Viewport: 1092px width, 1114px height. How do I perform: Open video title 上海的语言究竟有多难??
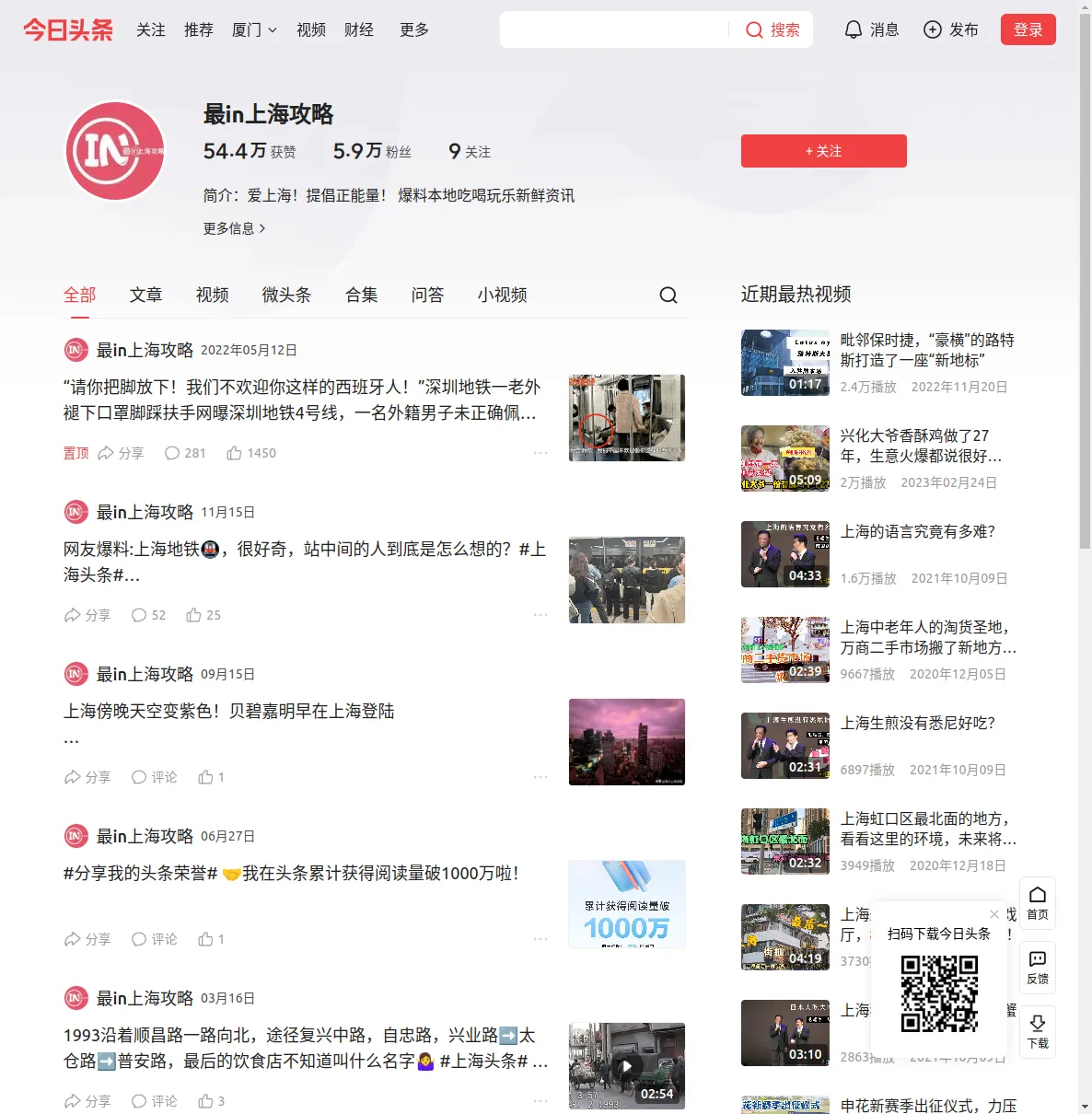pyautogui.click(x=918, y=532)
